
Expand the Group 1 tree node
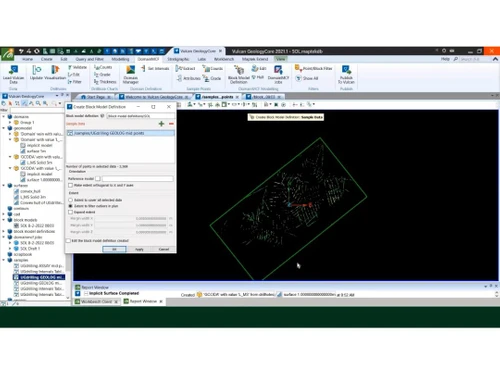10,122
